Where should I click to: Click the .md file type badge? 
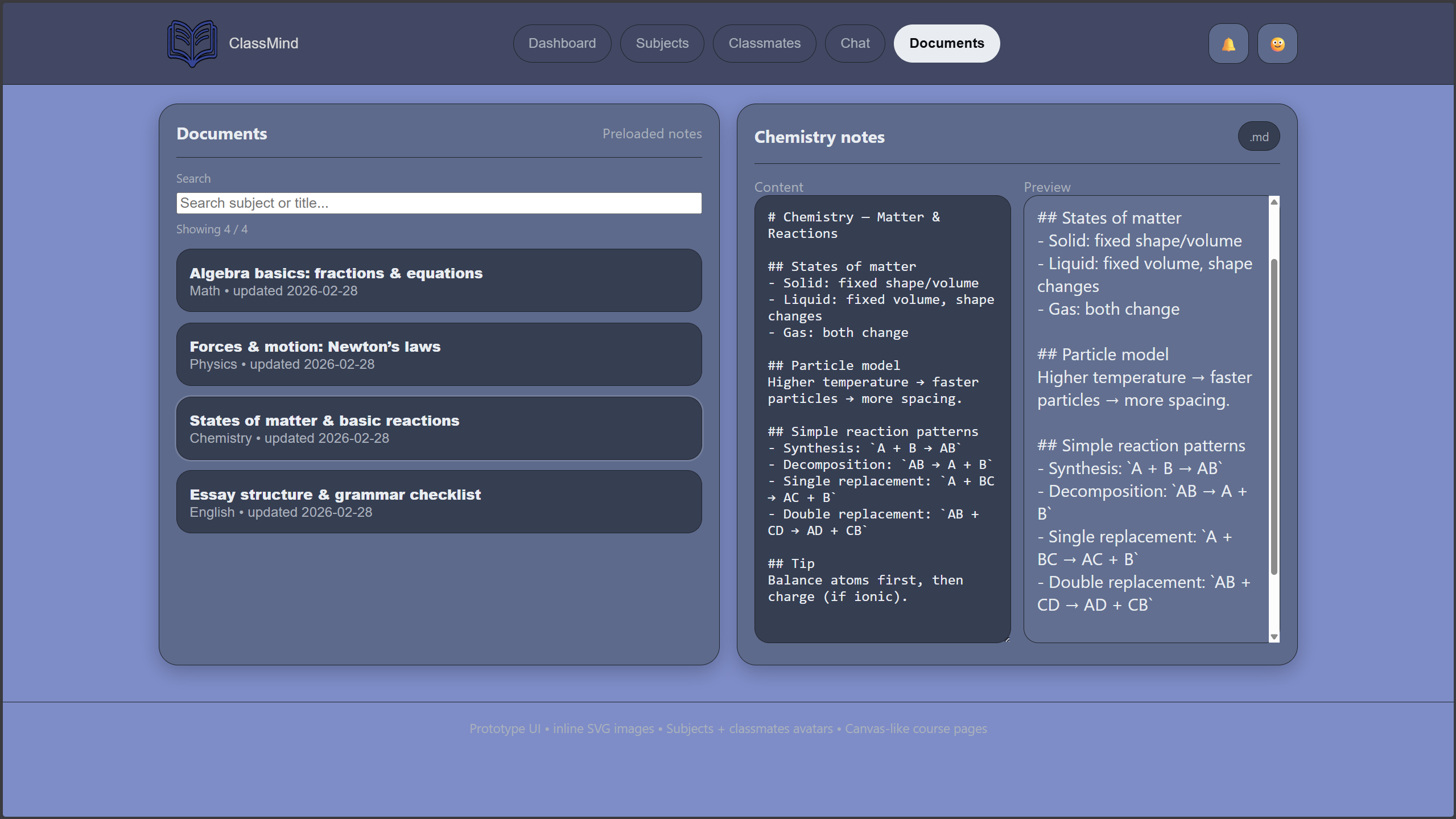coord(1258,137)
